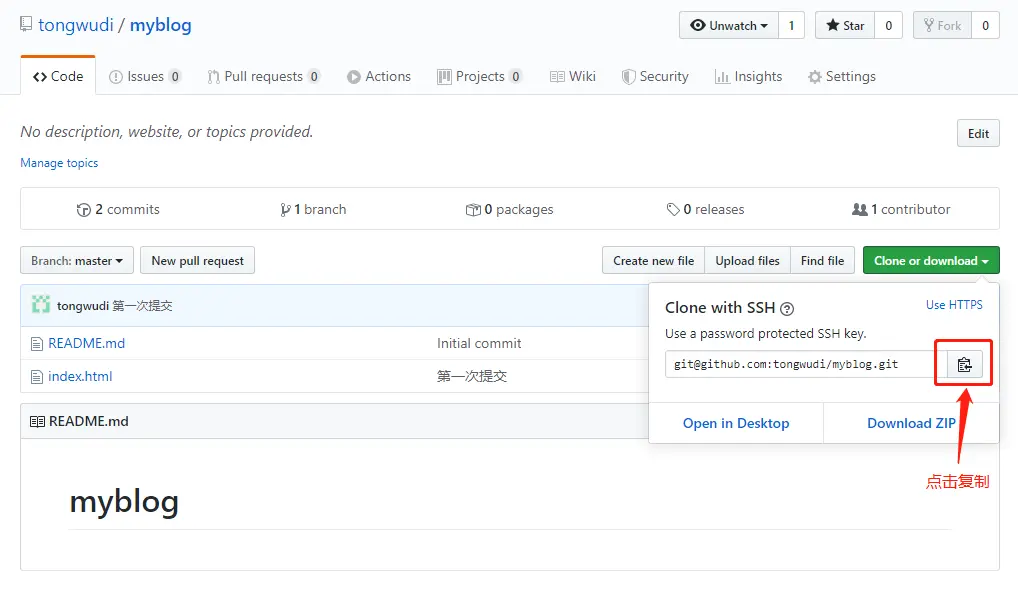Click the people icon beside 1 contributor
This screenshot has width=1018, height=589.
coord(860,210)
